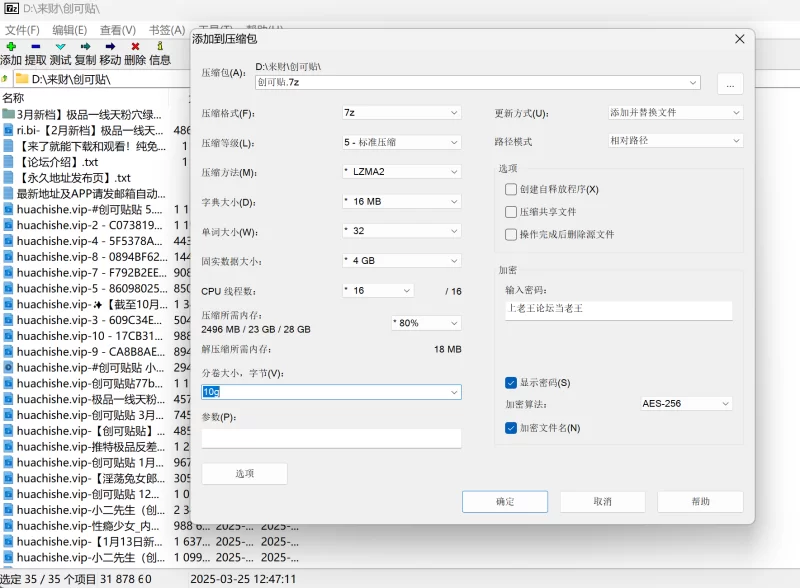Image resolution: width=800 pixels, height=588 pixels.
Task: Click the up-folder icon beside address bar
Action: click(x=5, y=78)
